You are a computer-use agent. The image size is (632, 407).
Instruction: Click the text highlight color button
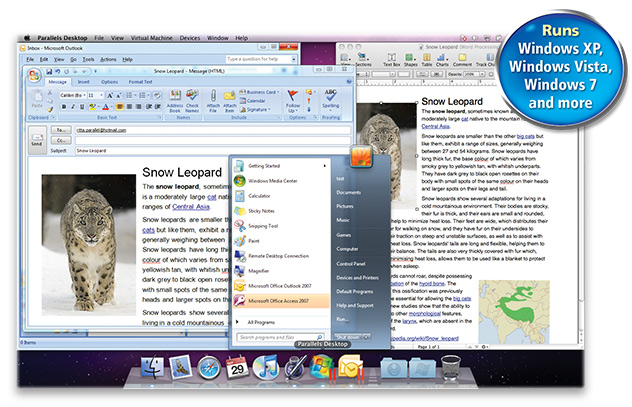pos(93,107)
